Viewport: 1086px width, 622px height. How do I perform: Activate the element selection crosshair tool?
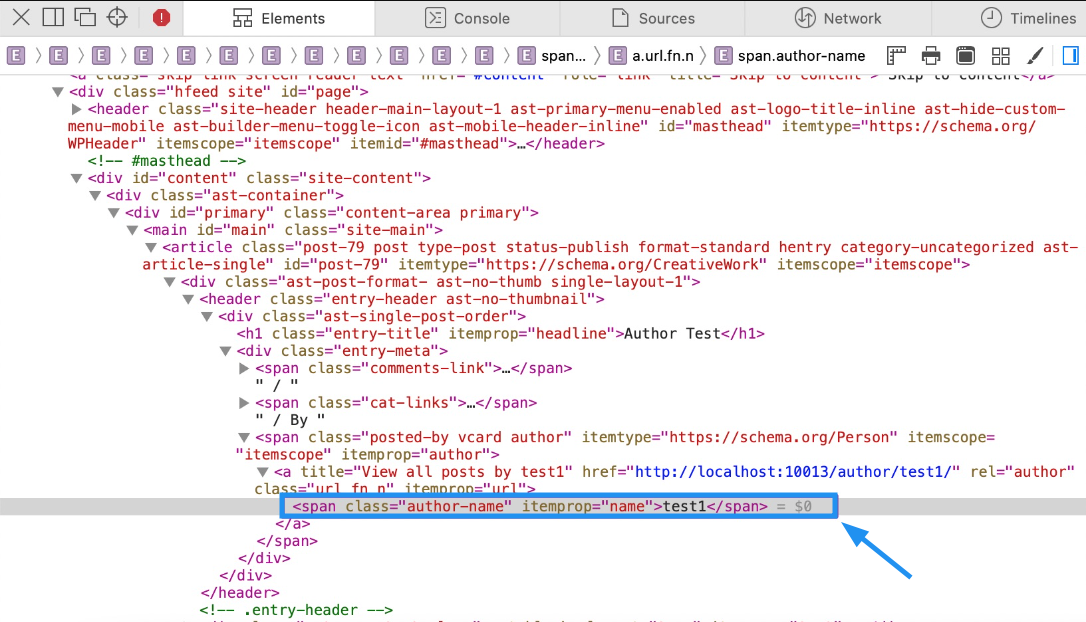tap(117, 17)
